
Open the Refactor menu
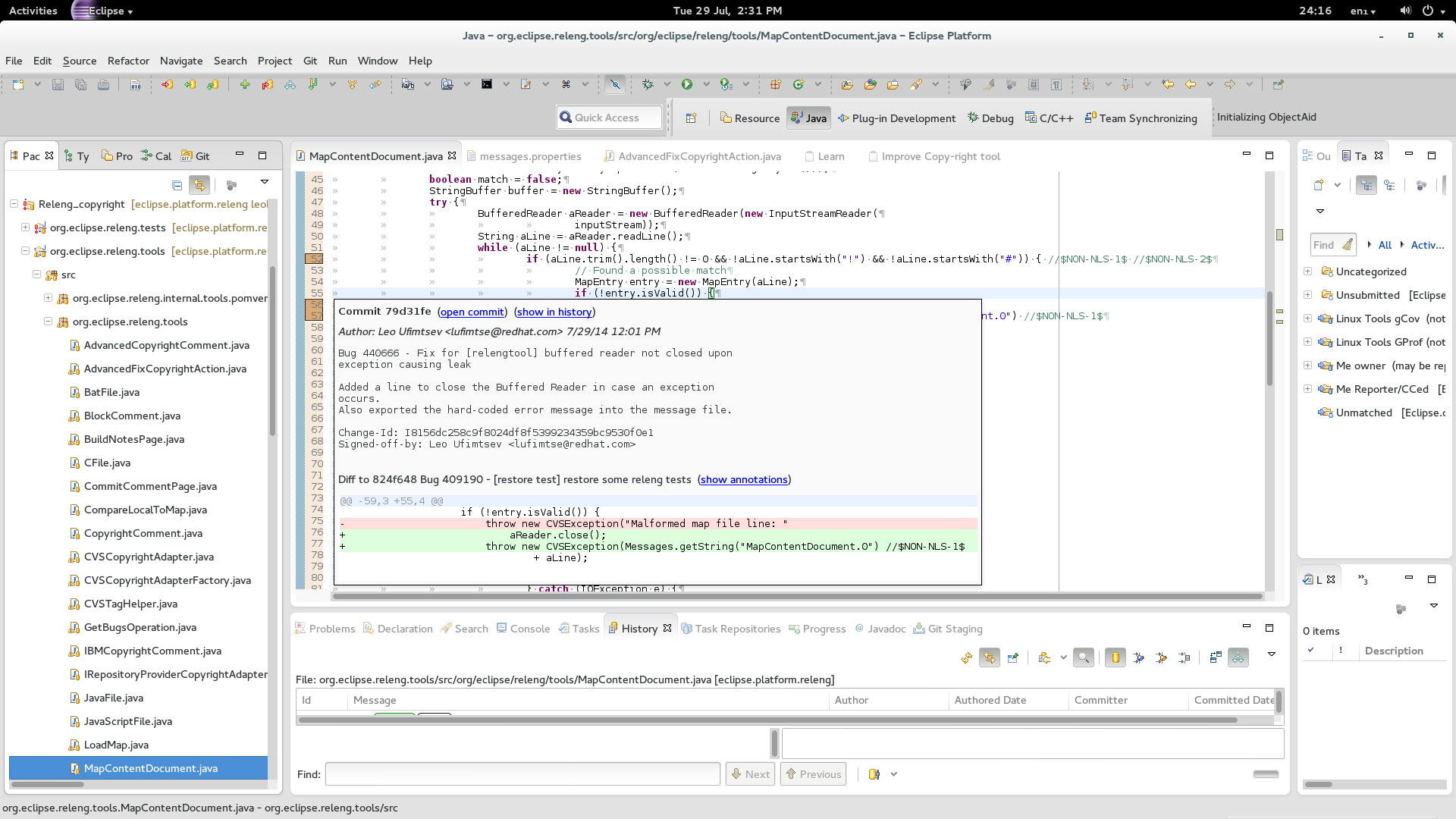[128, 61]
